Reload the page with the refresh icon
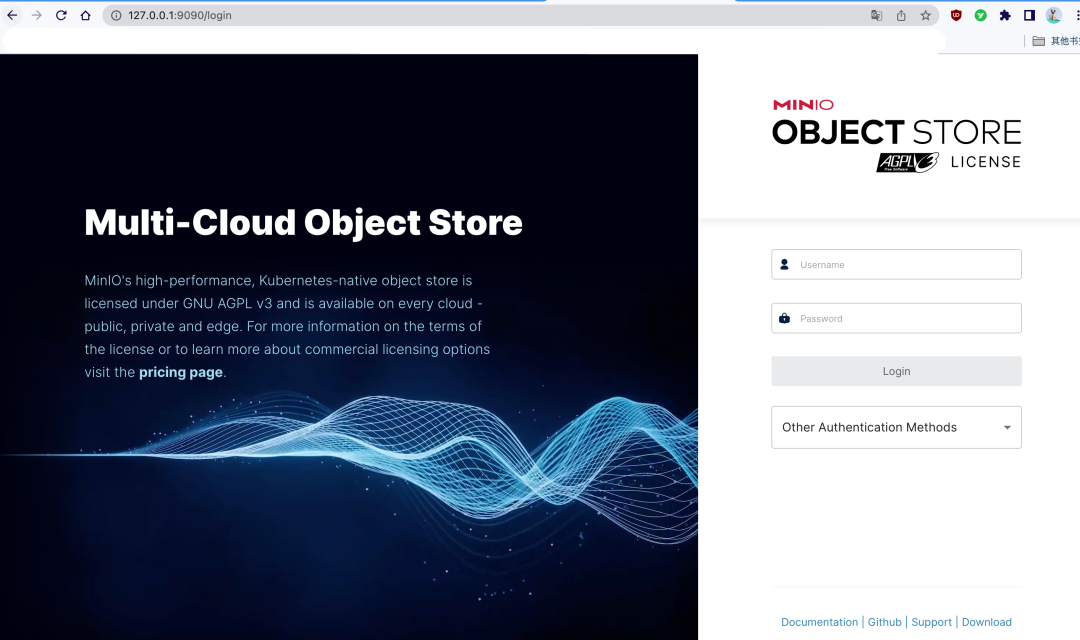Screen dimensions: 1080x640 point(61,15)
